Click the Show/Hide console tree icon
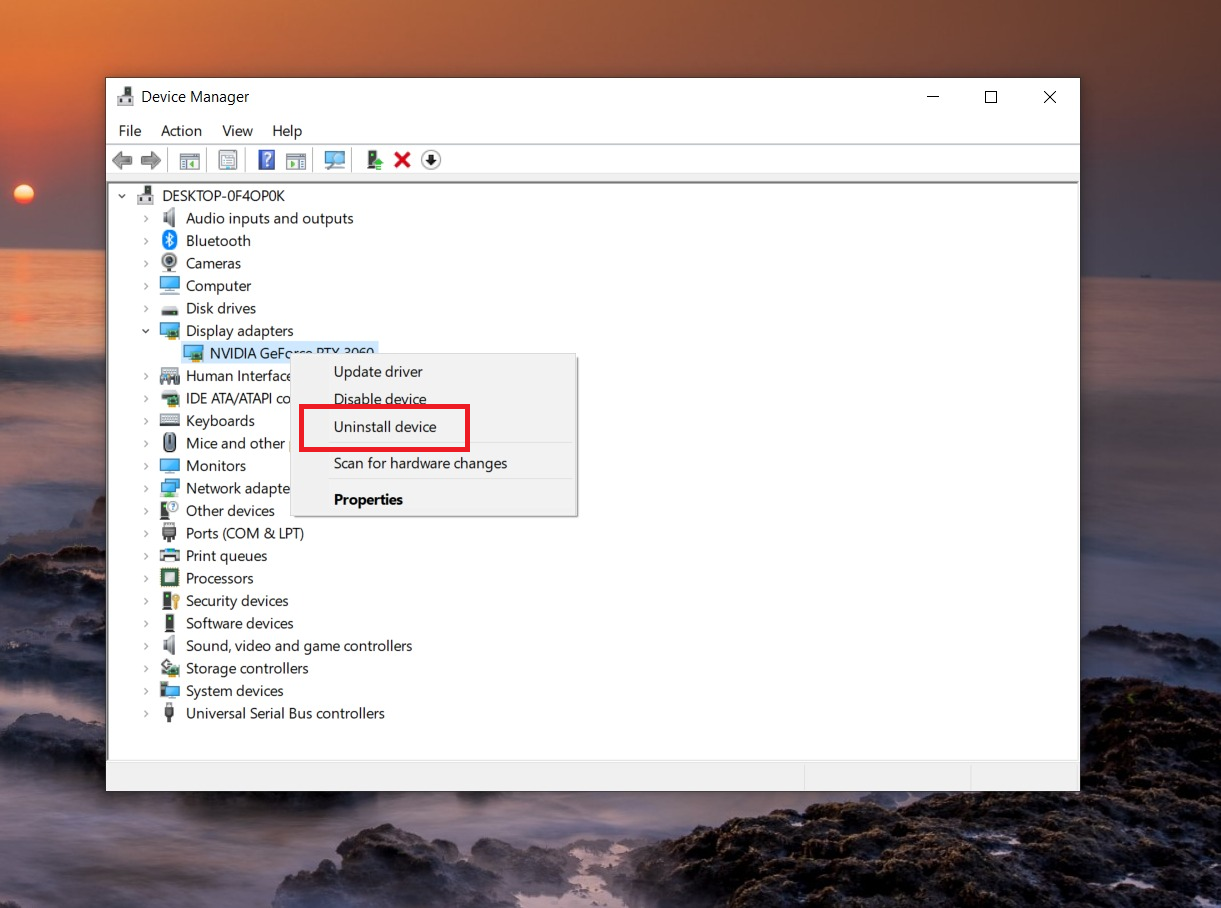The height and width of the screenshot is (908, 1221). pos(189,160)
